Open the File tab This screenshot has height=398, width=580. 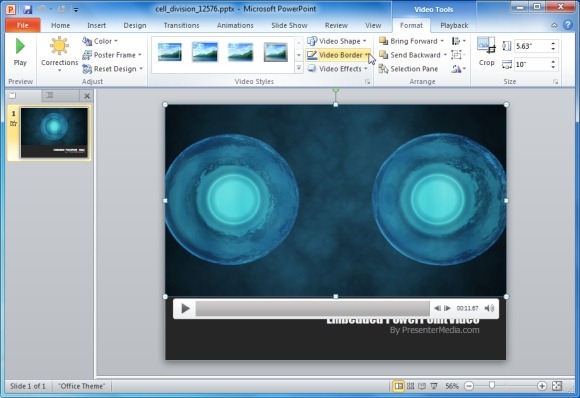(23, 26)
